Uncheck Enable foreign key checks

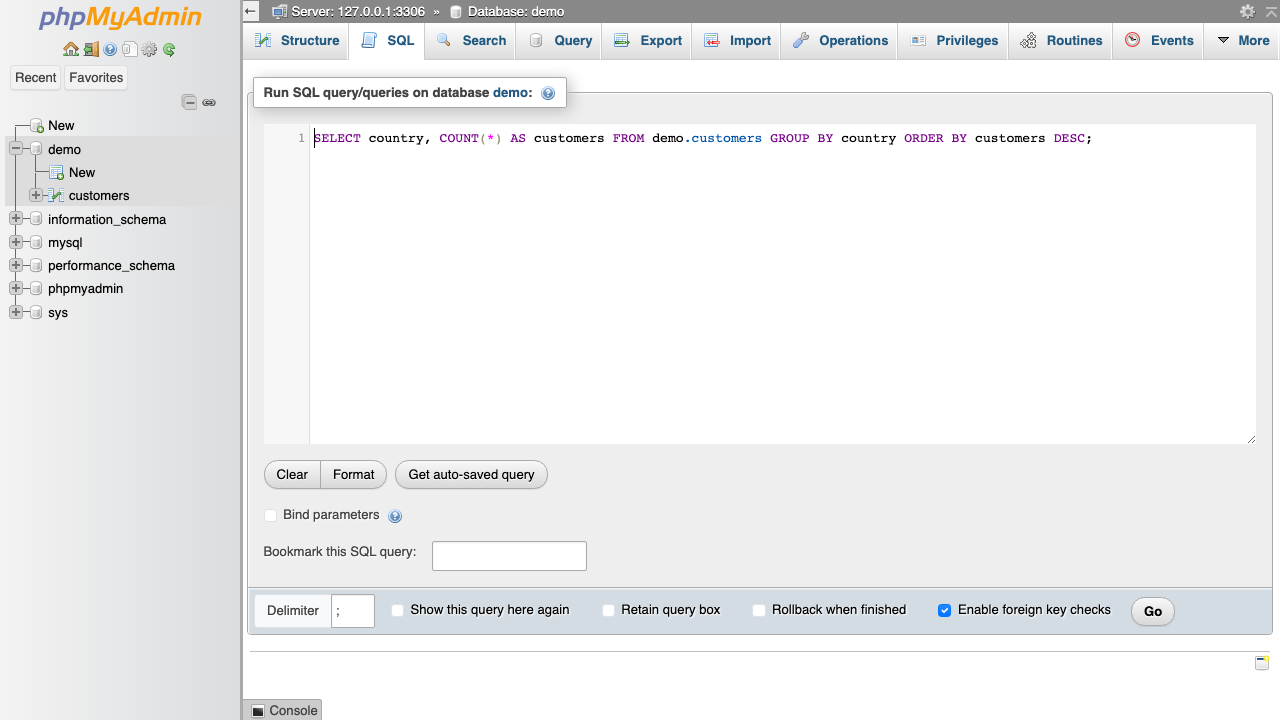(x=944, y=610)
